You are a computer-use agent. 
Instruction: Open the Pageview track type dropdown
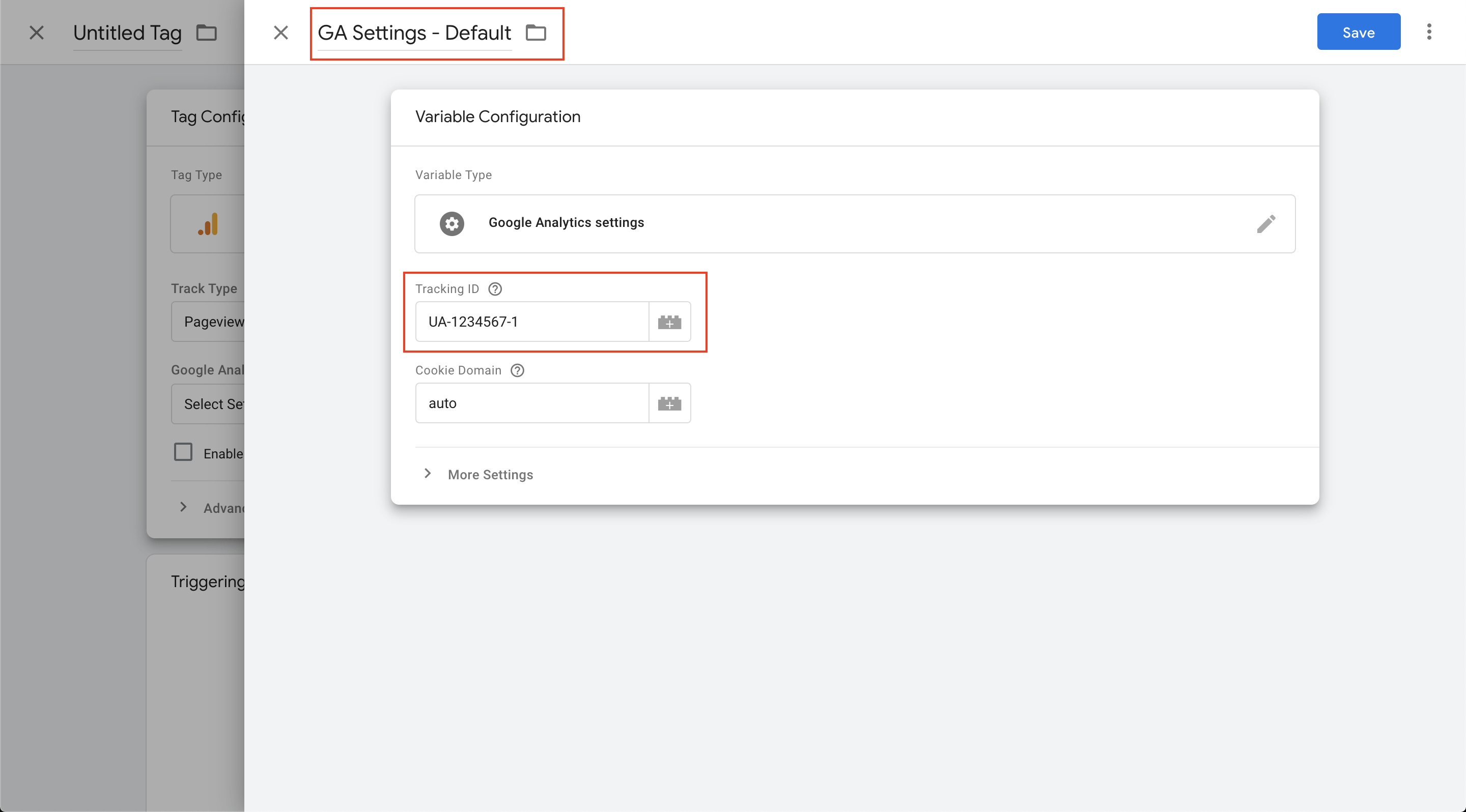(x=211, y=322)
